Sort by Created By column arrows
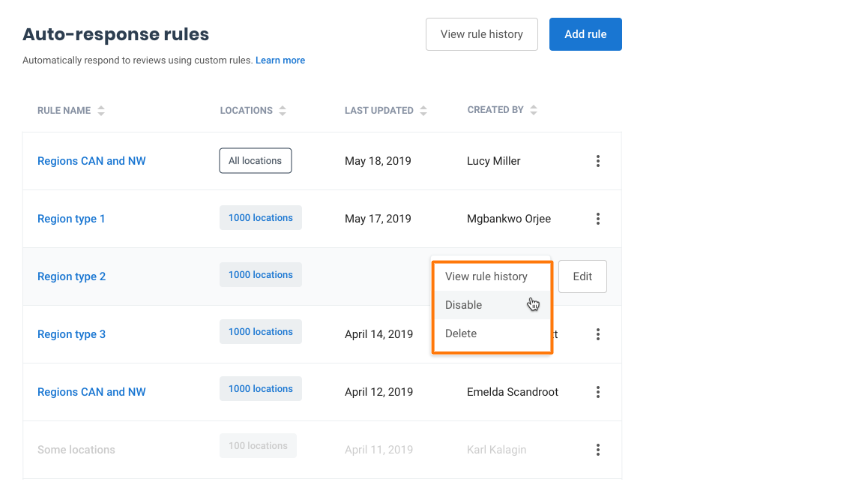Image resolution: width=851 pixels, height=480 pixels. pos(535,111)
